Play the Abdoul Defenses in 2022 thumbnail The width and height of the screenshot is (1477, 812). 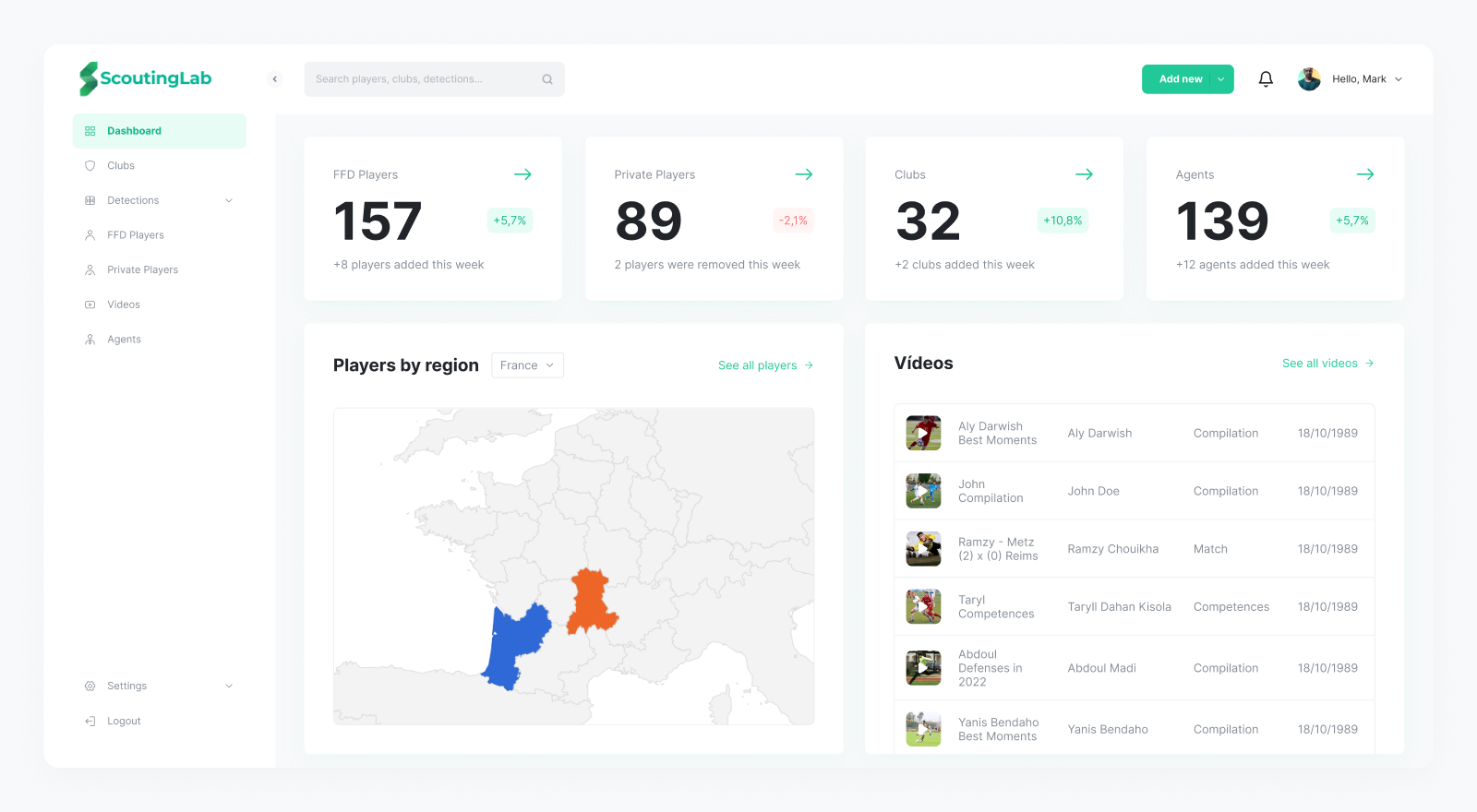(923, 668)
